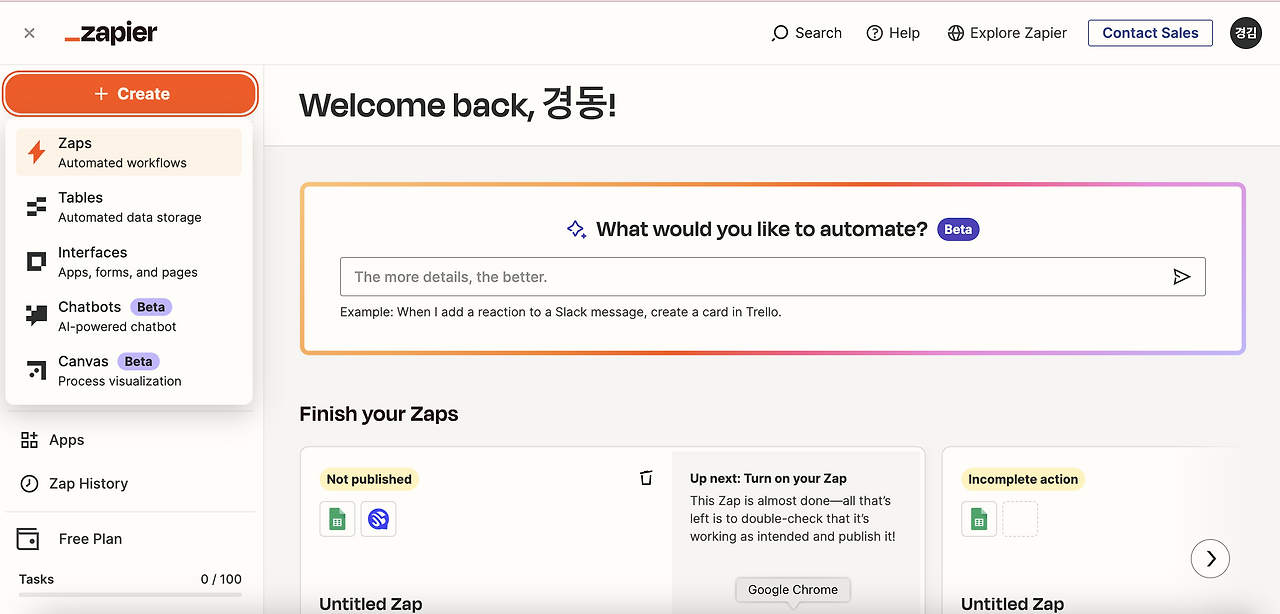Submit the automation prompt with the arrow icon
Image resolution: width=1280 pixels, height=614 pixels.
tap(1181, 276)
